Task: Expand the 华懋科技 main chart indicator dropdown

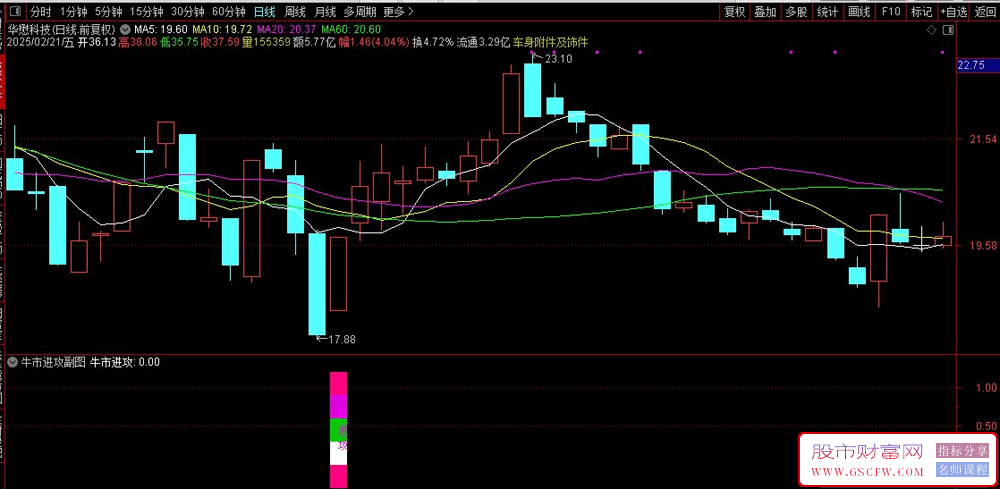Action: point(126,29)
